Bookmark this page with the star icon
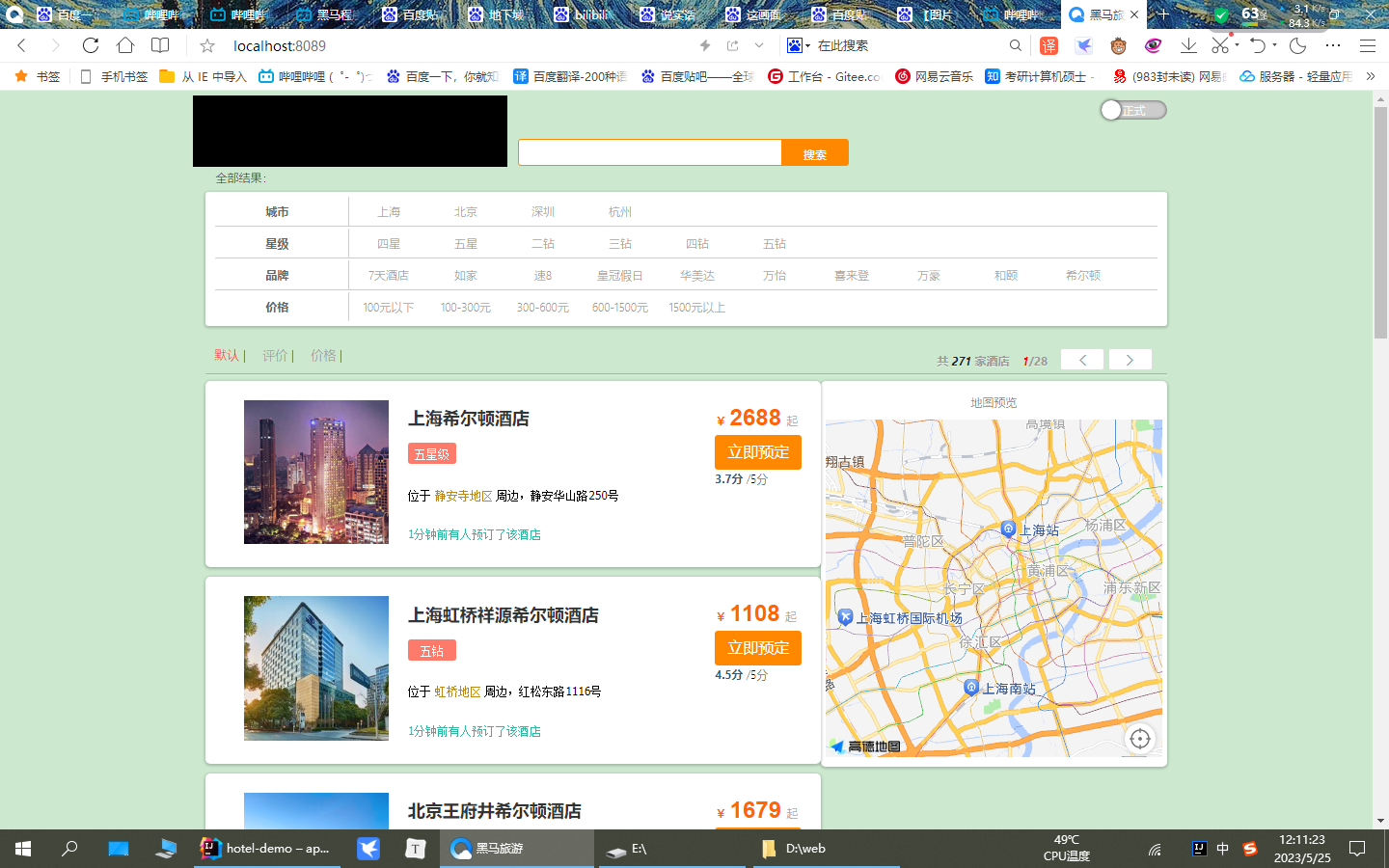Viewport: 1389px width, 868px height. [x=207, y=45]
